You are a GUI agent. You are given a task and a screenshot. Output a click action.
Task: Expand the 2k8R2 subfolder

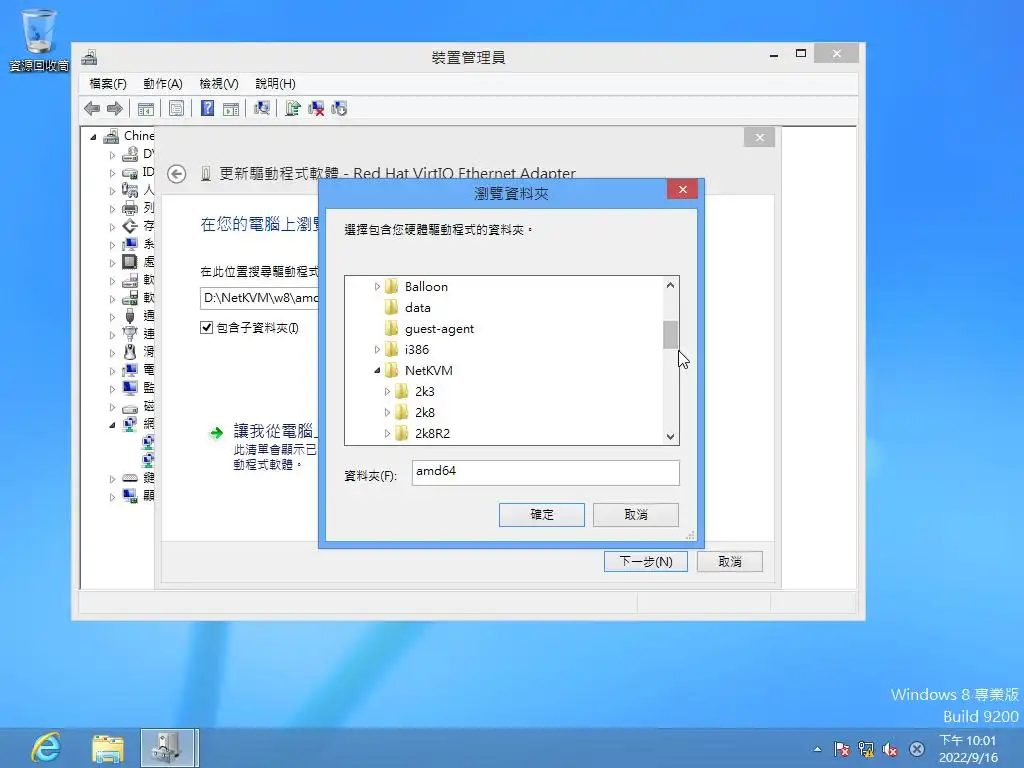click(x=387, y=433)
